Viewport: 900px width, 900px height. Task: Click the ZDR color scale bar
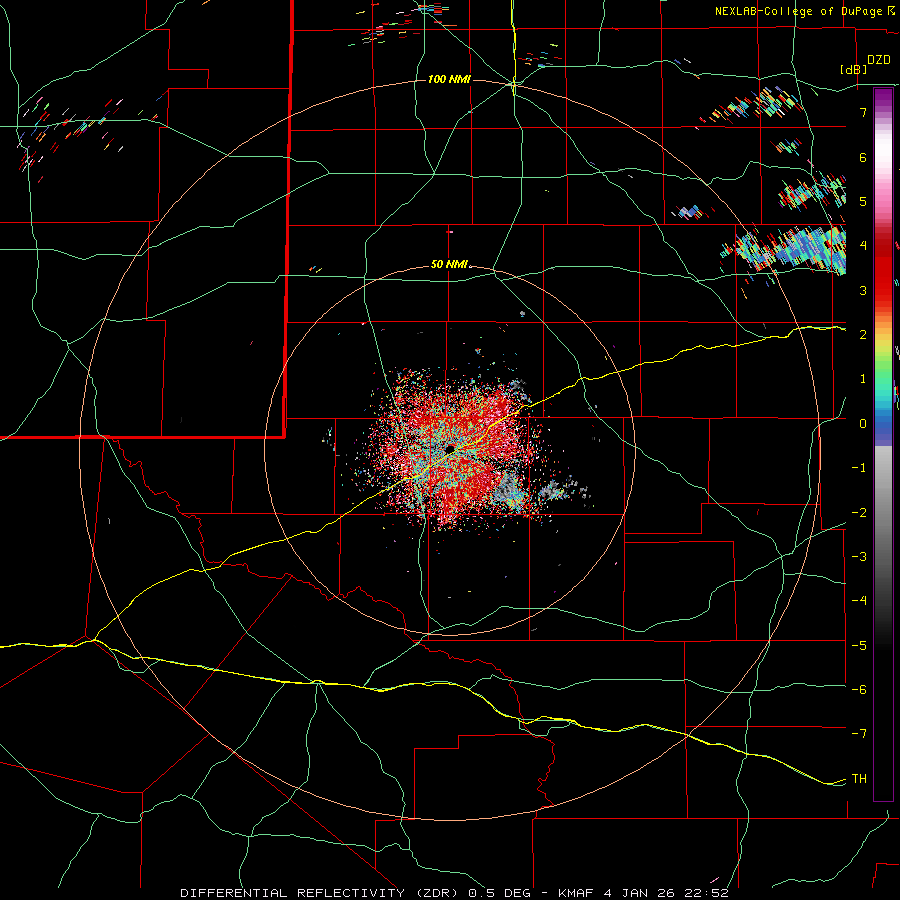(x=883, y=444)
